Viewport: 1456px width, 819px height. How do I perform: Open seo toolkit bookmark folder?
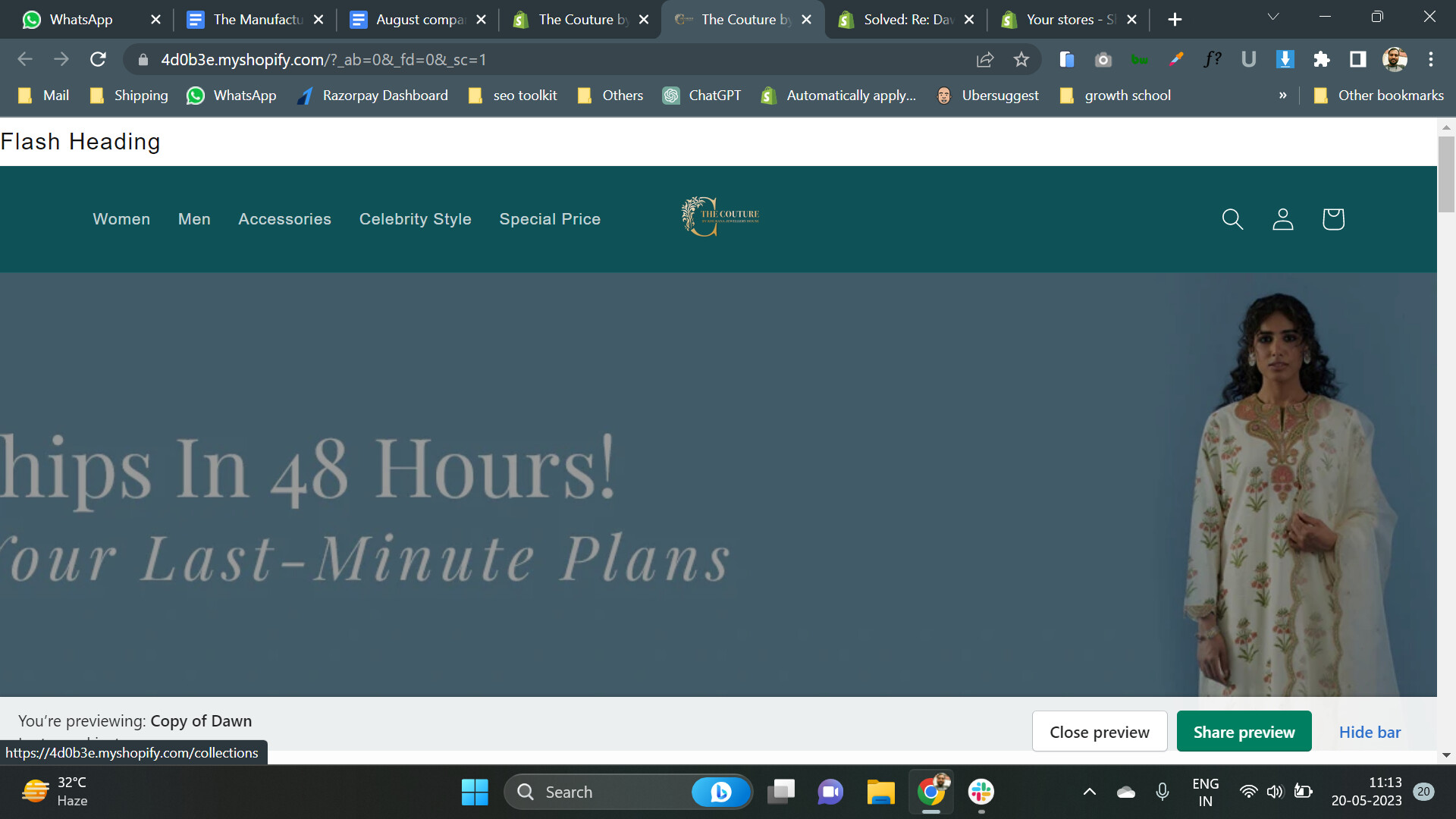point(513,96)
